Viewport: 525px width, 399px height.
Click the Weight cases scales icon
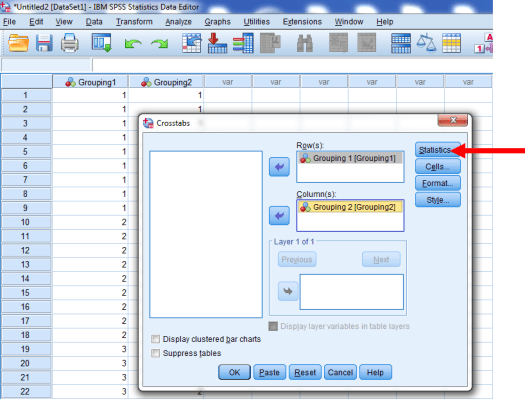click(x=426, y=43)
